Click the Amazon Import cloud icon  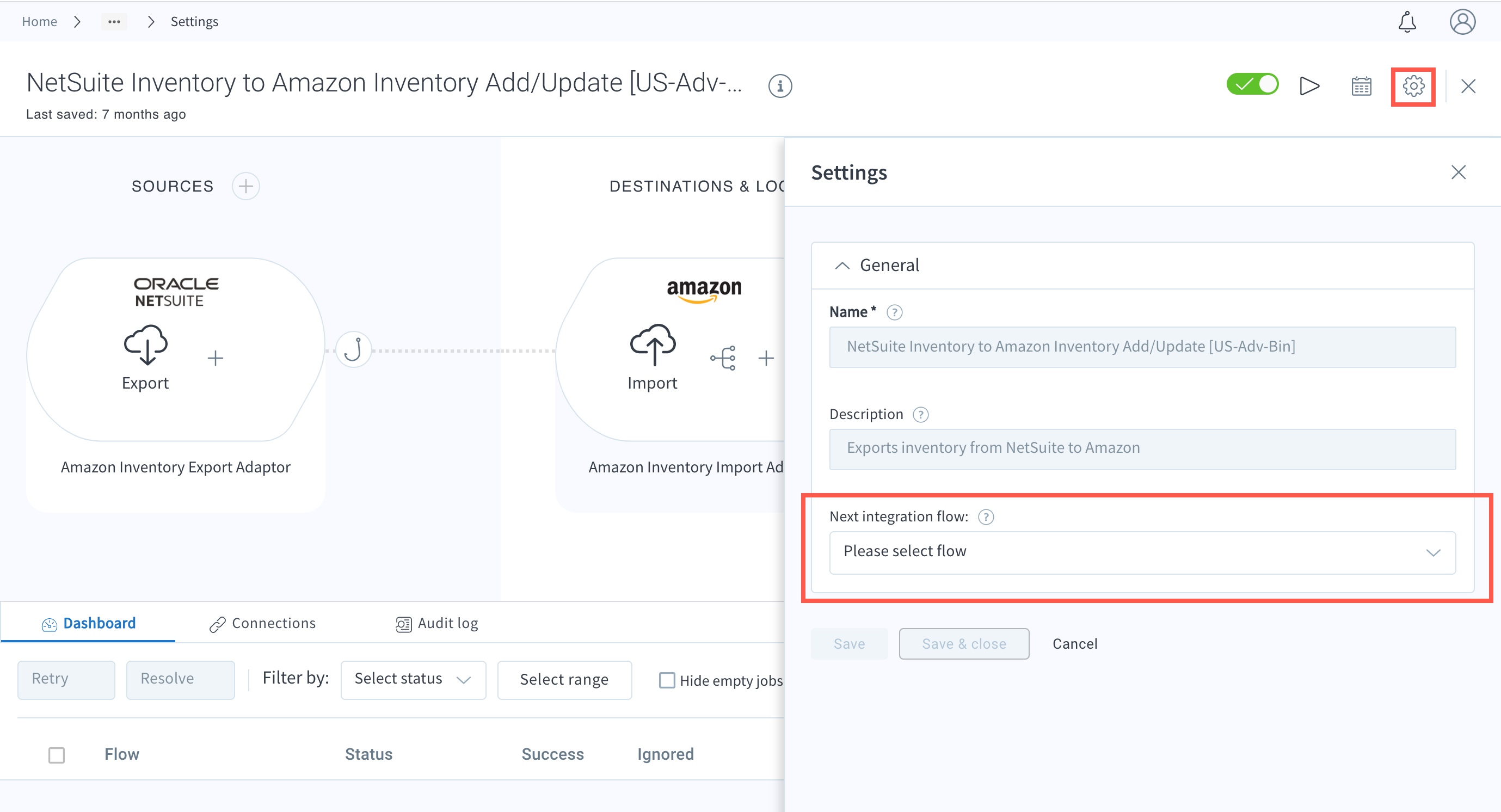653,345
